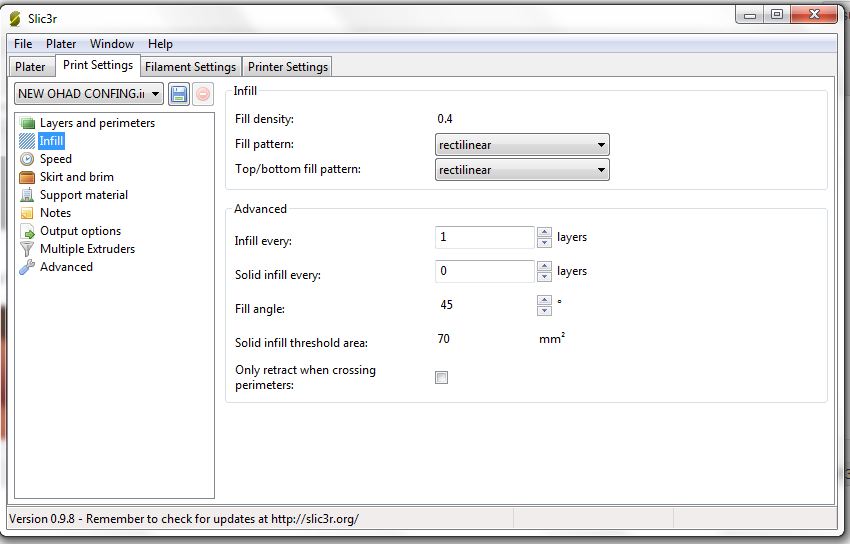This screenshot has width=850, height=544.
Task: Click the 'Fill density:' label
Action: click(x=265, y=119)
